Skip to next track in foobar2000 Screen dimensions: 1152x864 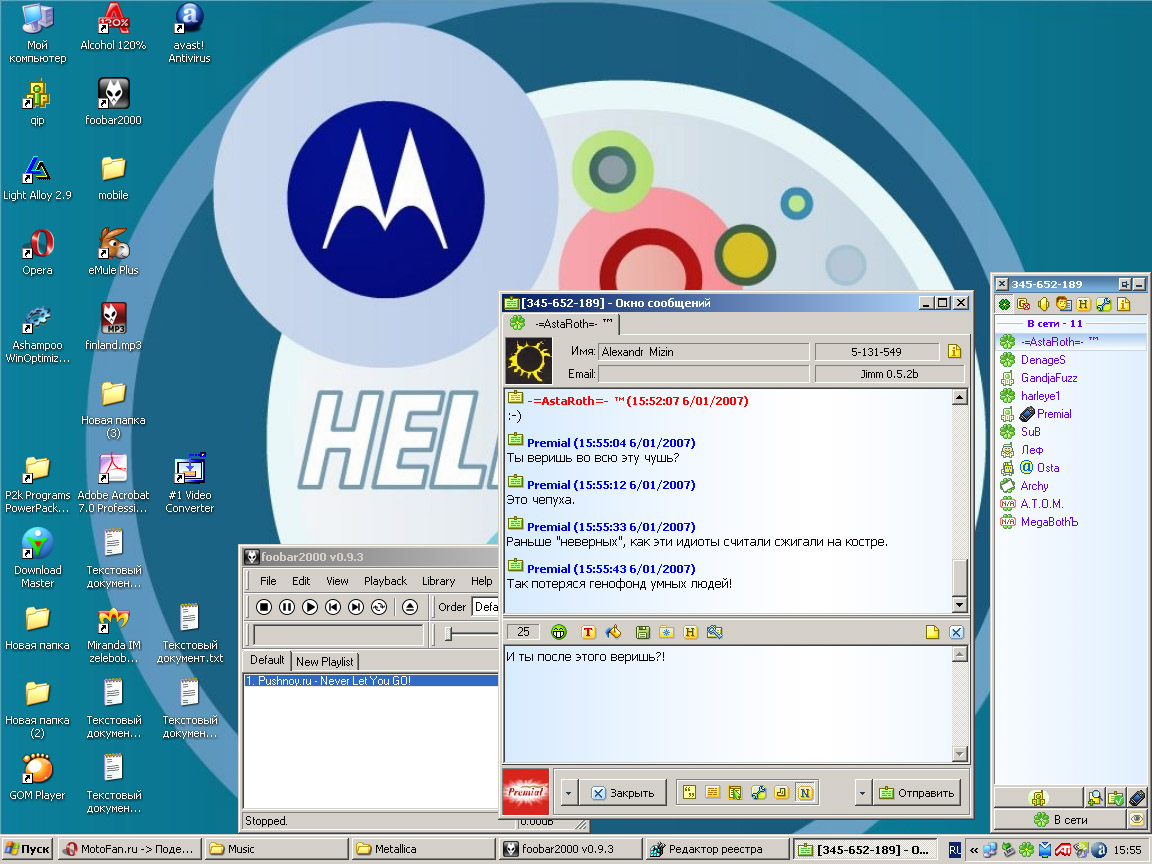click(356, 607)
